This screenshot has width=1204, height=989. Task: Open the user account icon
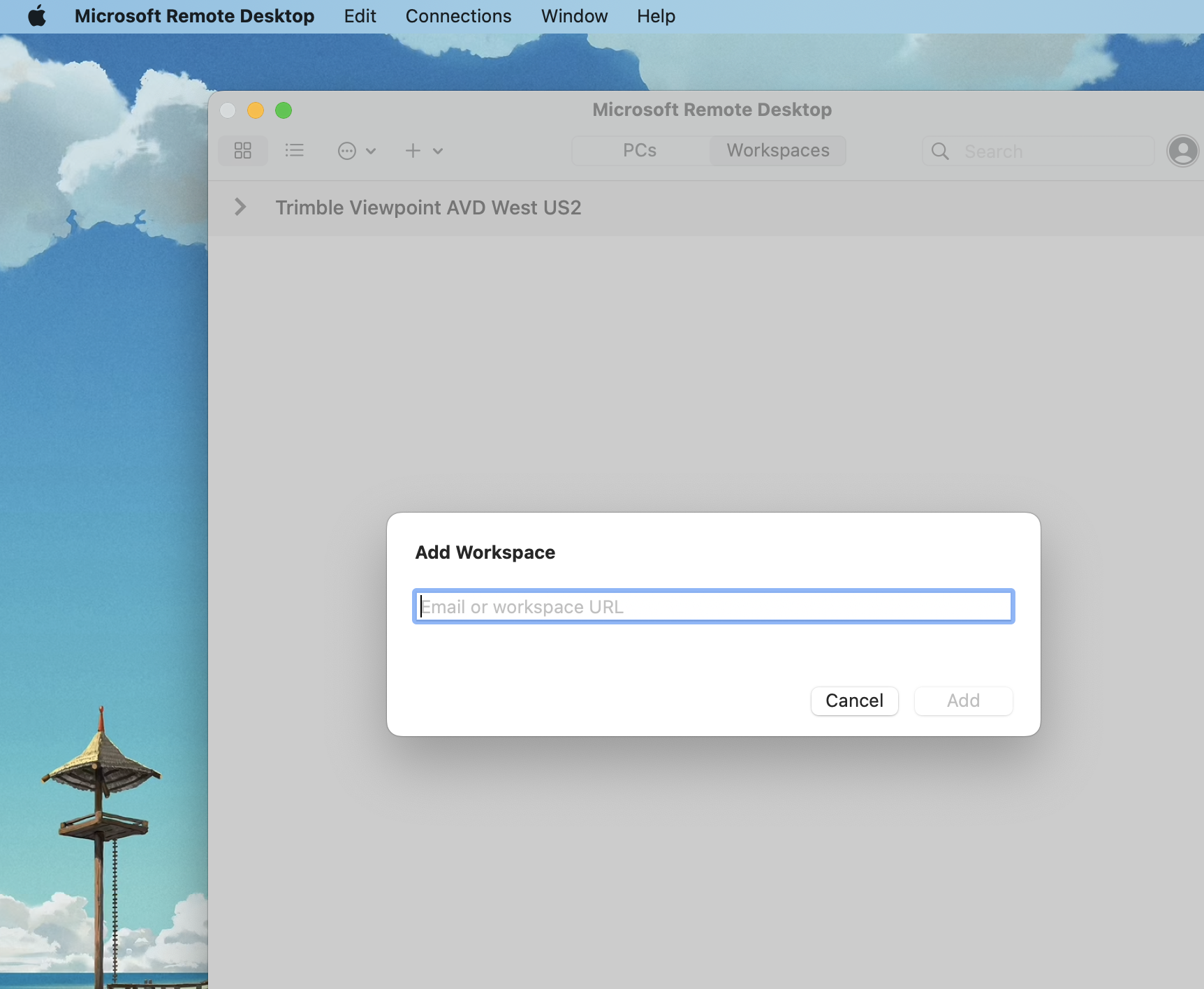[x=1183, y=151]
